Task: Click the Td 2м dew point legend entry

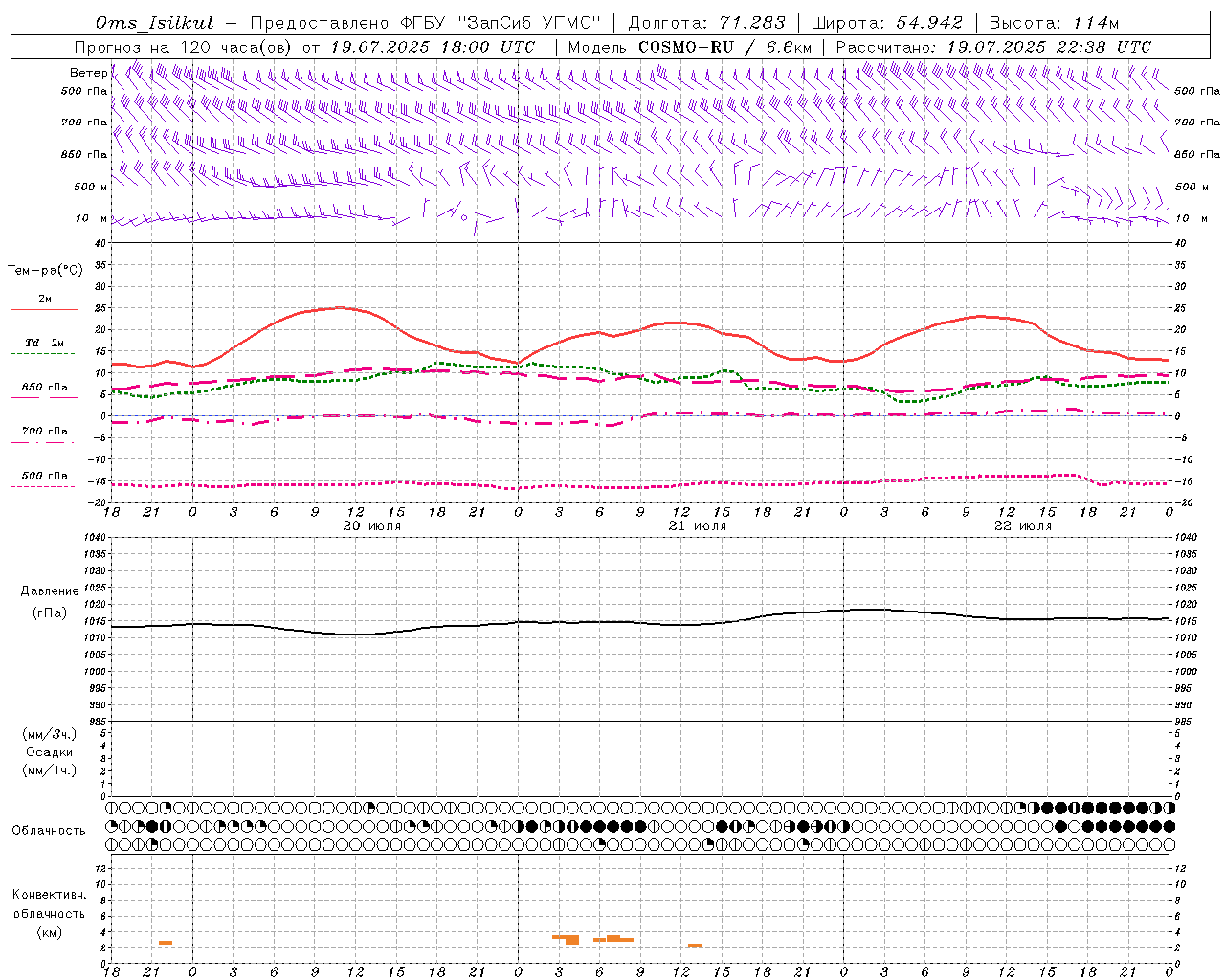Action: pyautogui.click(x=44, y=343)
